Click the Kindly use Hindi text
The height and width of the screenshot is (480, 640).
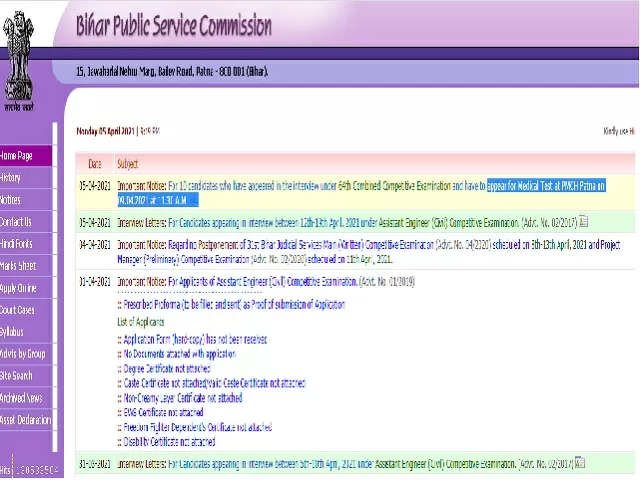(x=619, y=131)
